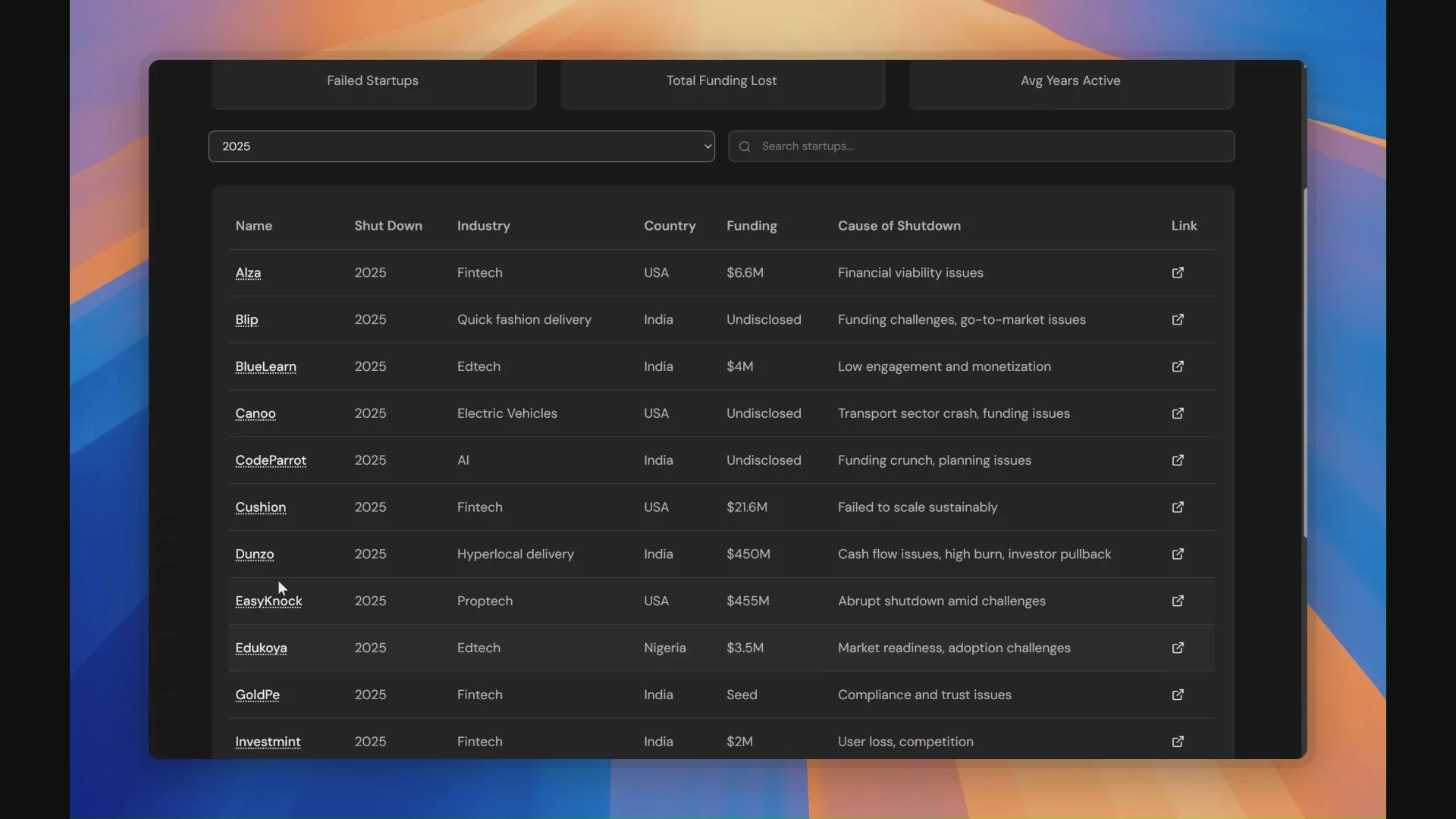The image size is (1456, 819).
Task: Click the Shut Down column header
Action: (388, 226)
